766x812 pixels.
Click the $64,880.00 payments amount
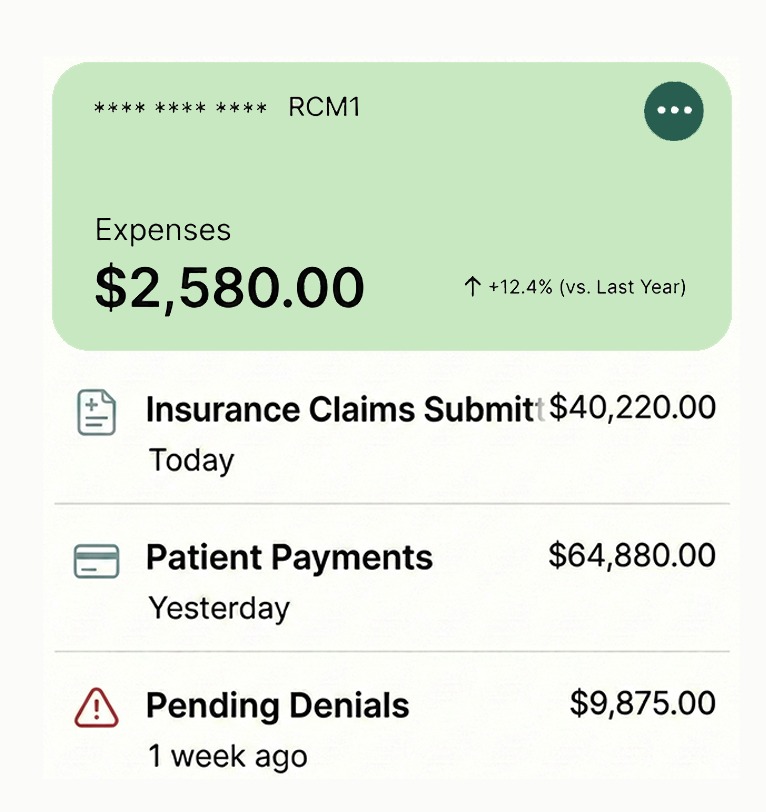pos(632,555)
